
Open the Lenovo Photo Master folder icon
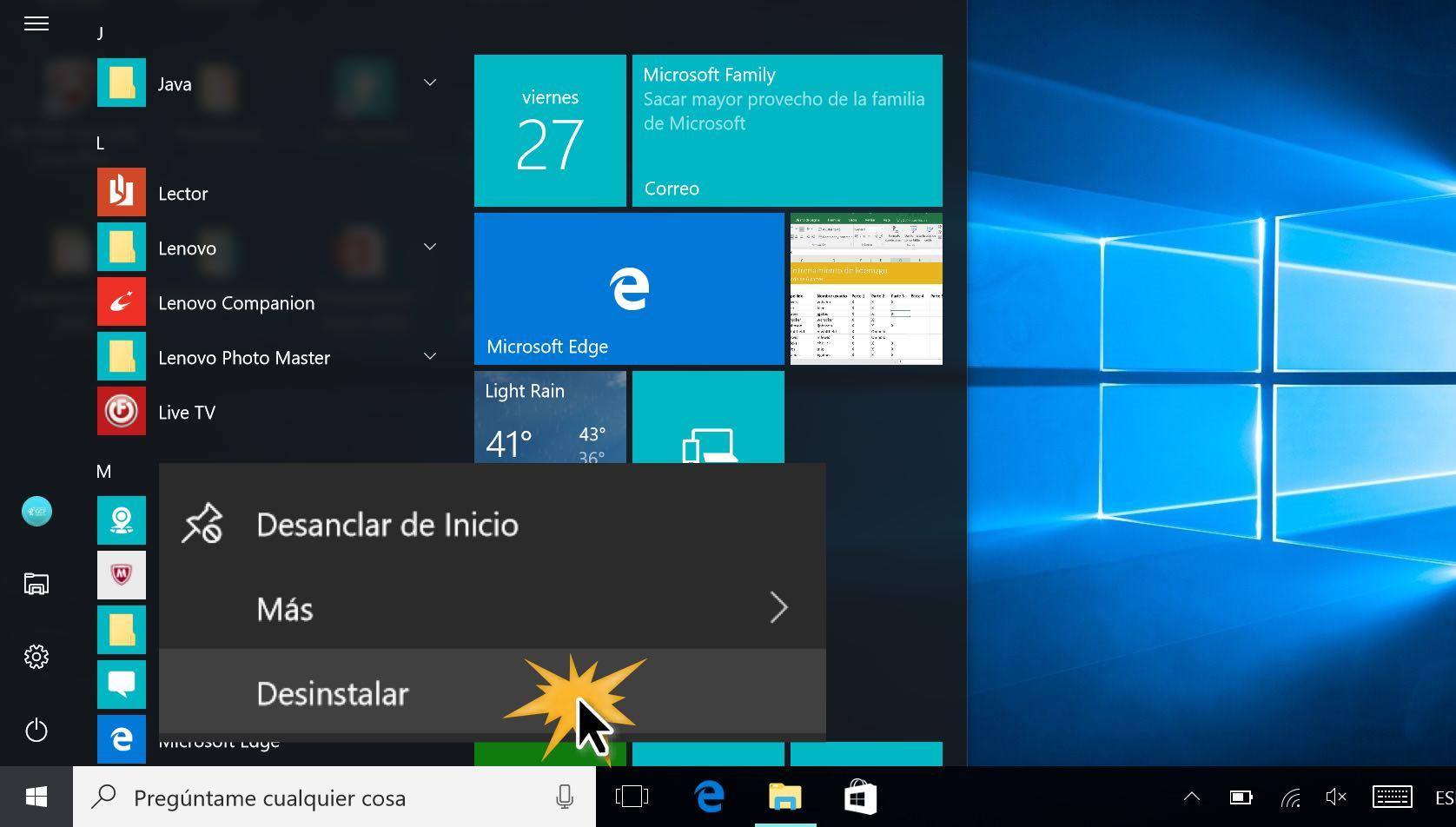122,357
